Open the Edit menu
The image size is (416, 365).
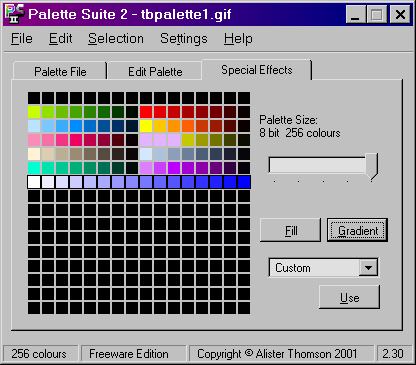(60, 39)
